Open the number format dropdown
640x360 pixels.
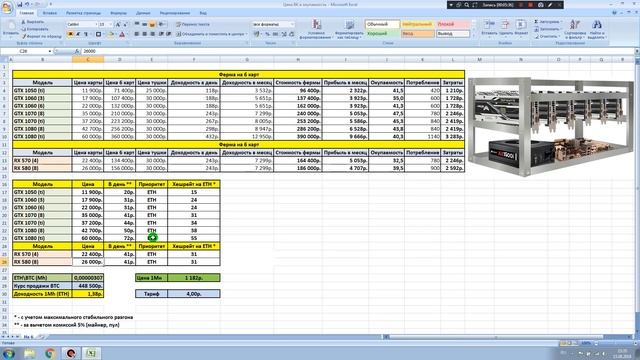click(292, 24)
